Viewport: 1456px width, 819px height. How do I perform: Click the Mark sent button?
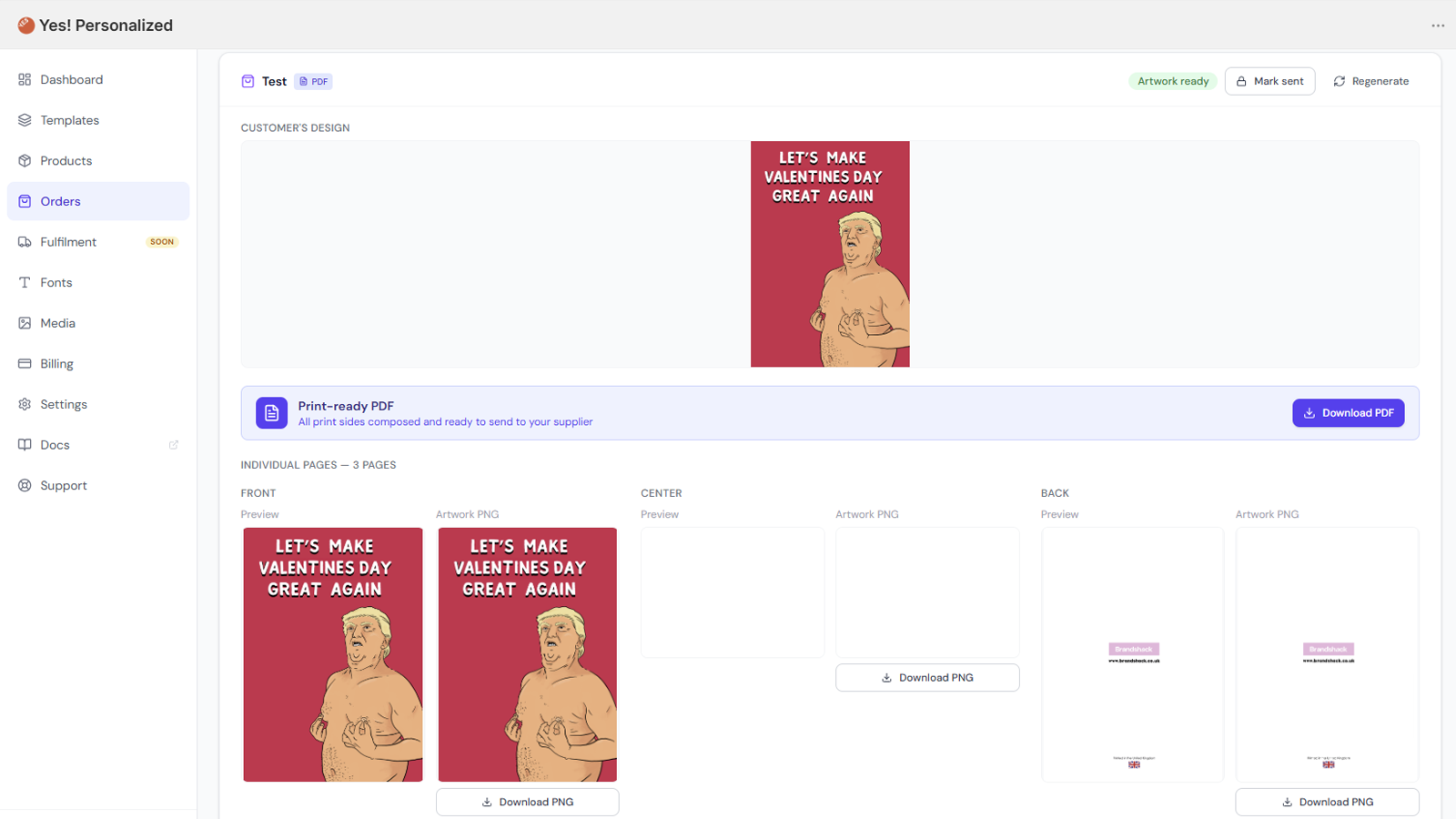(x=1269, y=81)
